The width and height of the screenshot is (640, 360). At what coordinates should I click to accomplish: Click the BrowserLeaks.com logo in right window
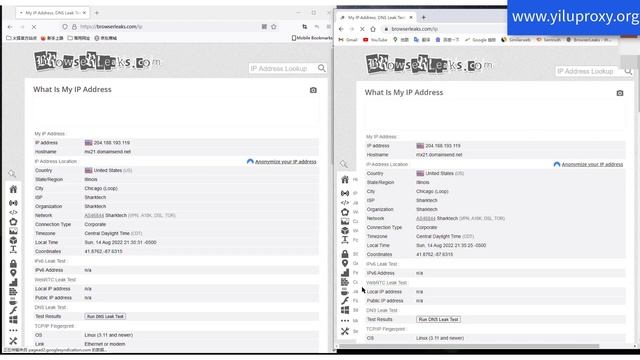tap(429, 64)
